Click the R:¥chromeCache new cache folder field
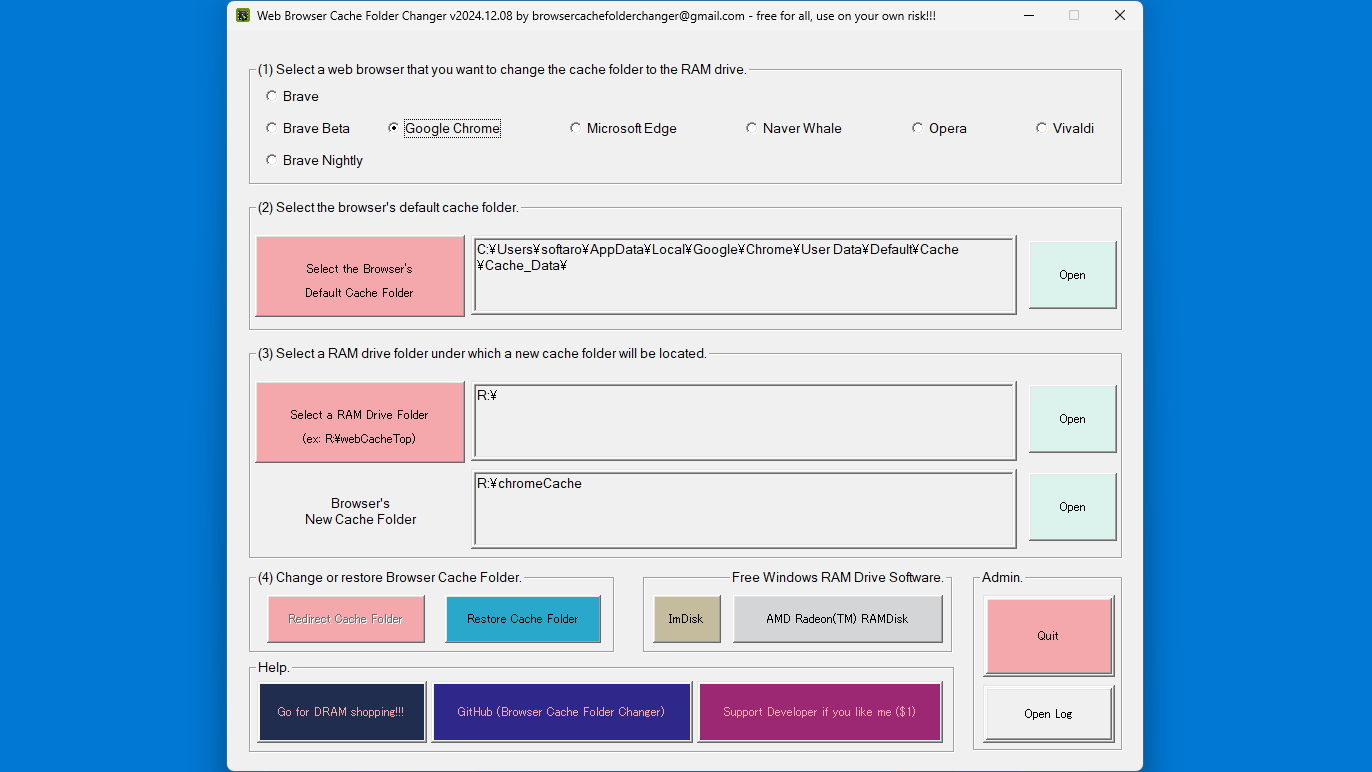This screenshot has width=1372, height=772. click(744, 509)
